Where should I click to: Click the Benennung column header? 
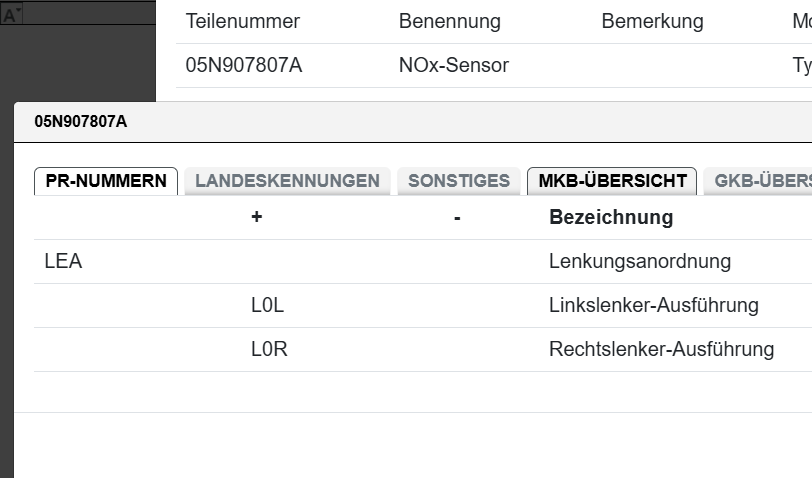[x=450, y=21]
